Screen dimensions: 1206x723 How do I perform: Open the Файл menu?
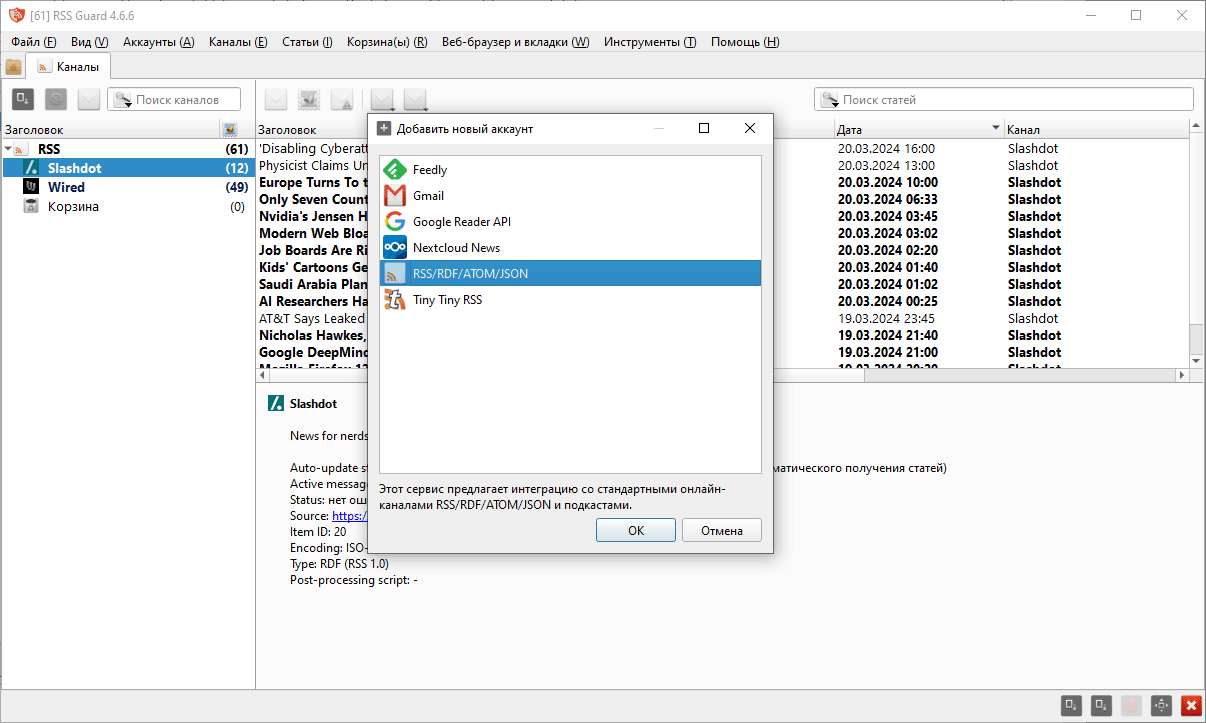coord(34,42)
